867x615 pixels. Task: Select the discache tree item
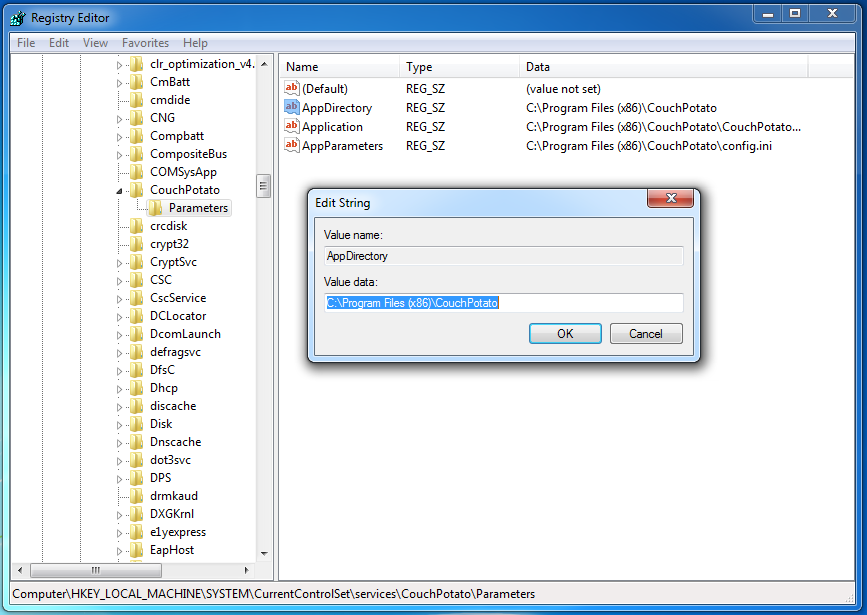[173, 406]
